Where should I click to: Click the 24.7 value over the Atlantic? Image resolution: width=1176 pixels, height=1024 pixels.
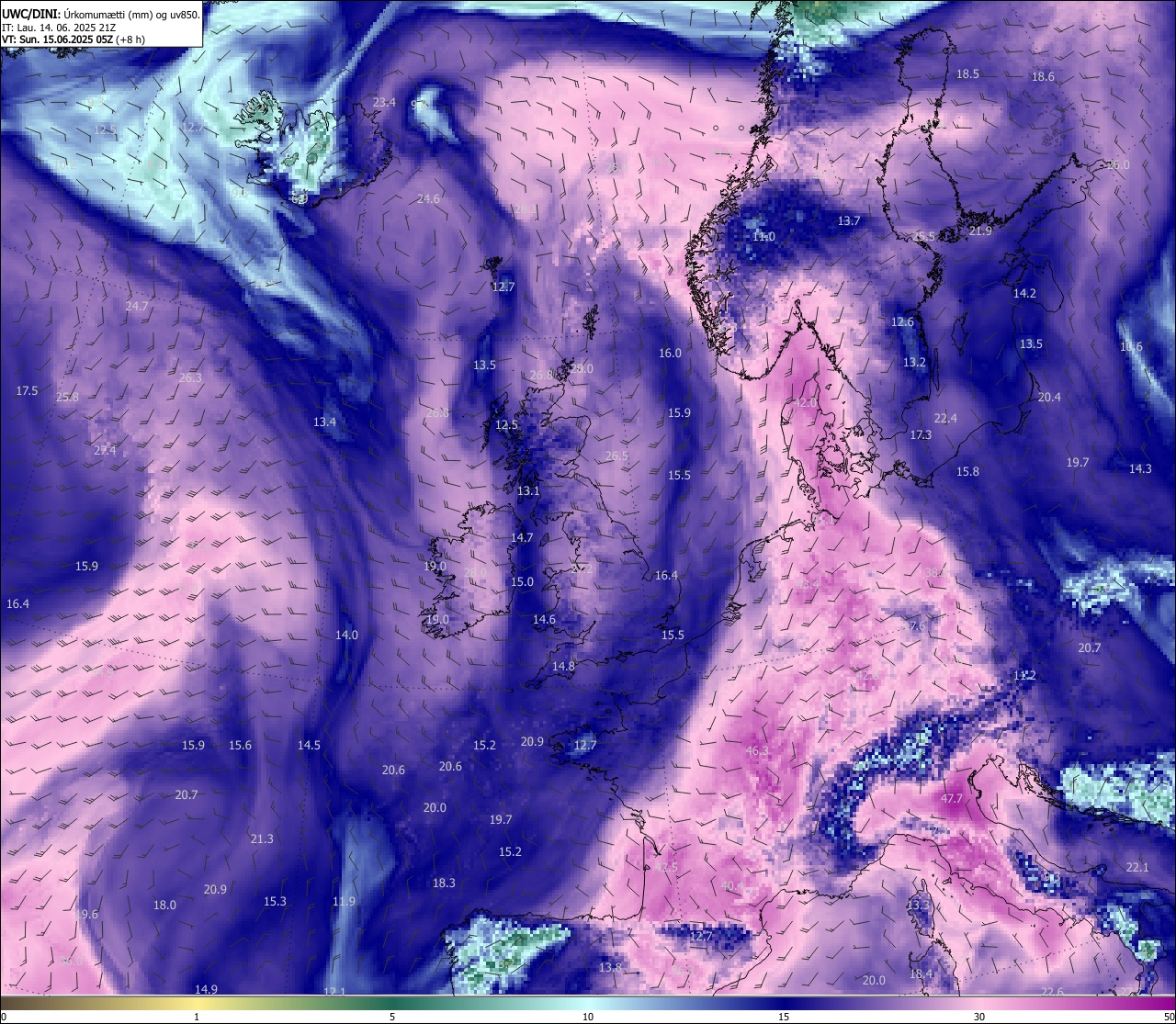tap(137, 306)
